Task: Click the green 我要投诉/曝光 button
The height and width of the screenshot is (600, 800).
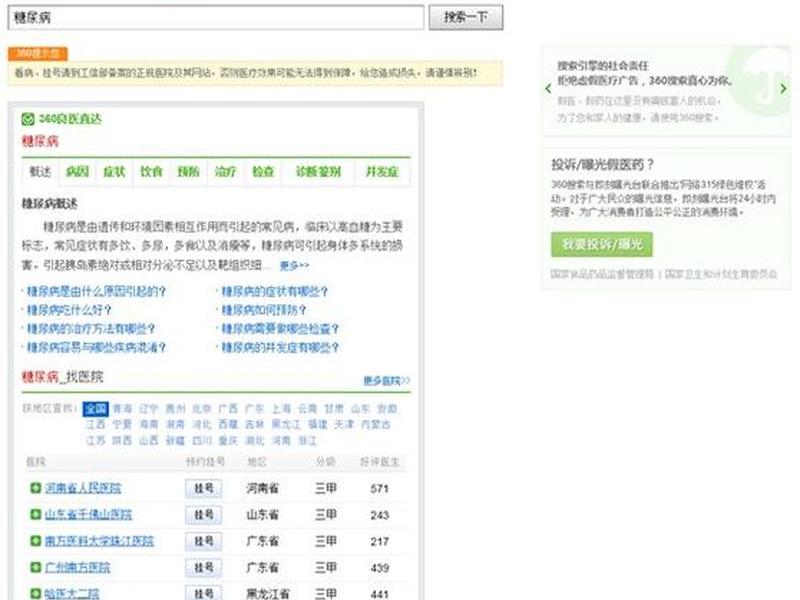Action: (602, 245)
